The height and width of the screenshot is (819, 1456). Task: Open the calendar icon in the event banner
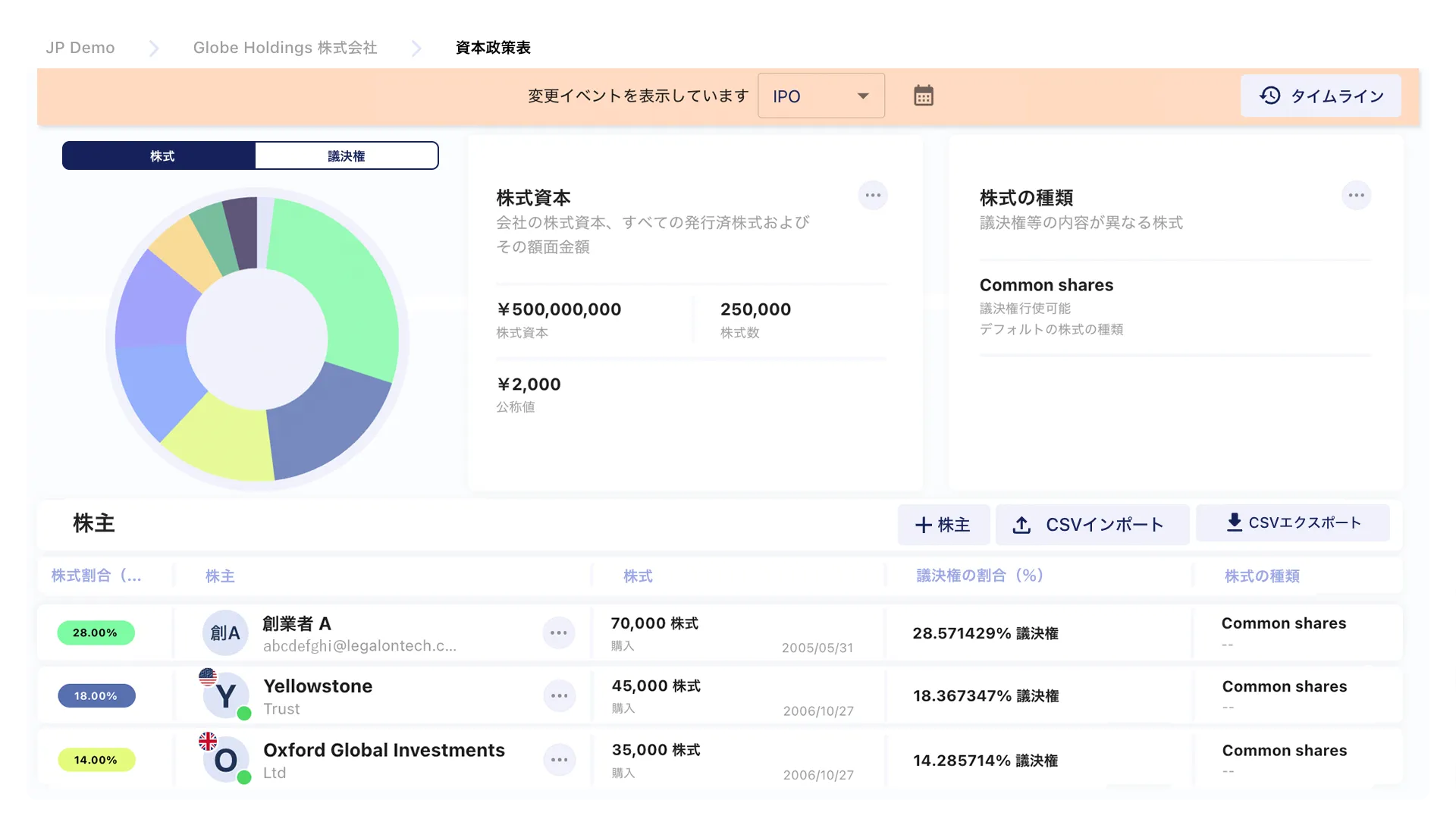923,96
